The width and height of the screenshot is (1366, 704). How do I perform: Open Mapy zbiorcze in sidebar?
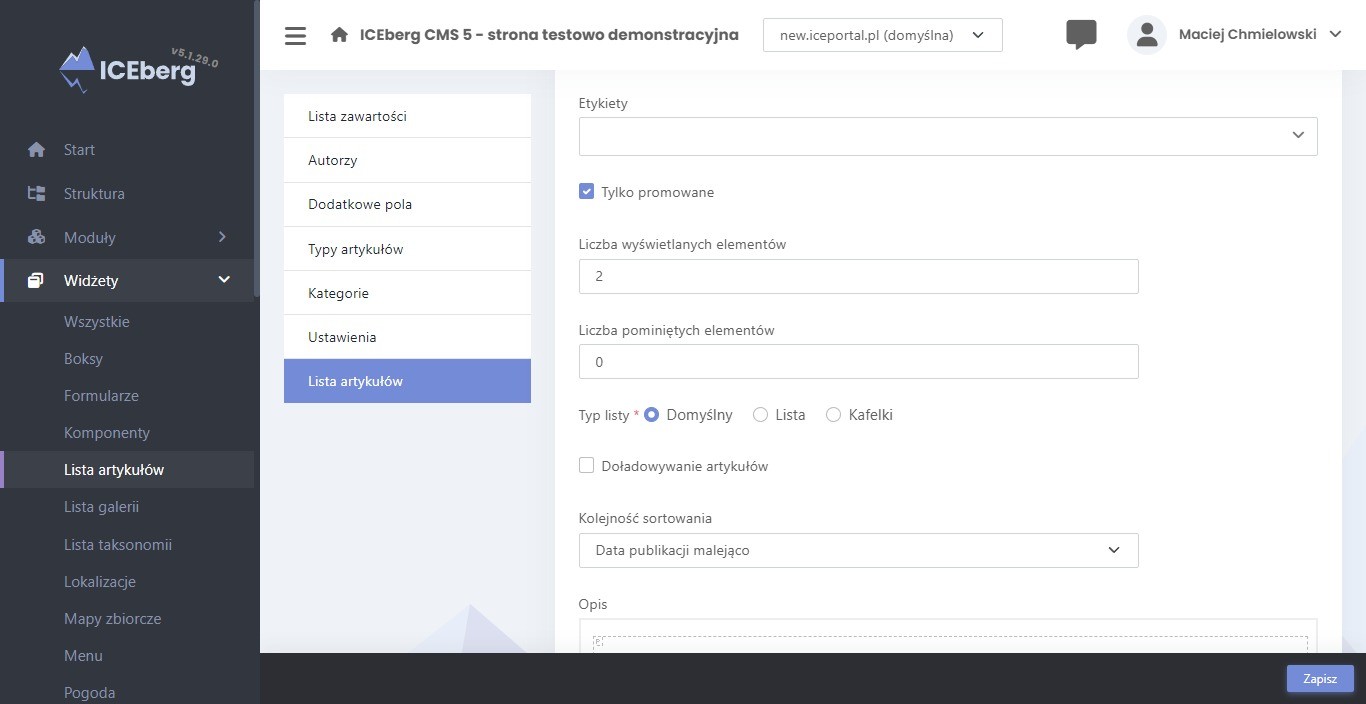(112, 619)
